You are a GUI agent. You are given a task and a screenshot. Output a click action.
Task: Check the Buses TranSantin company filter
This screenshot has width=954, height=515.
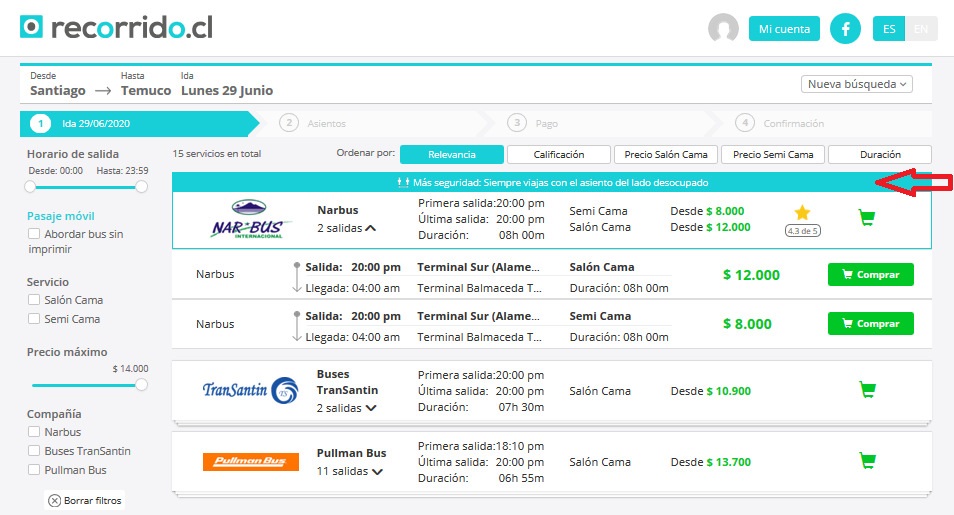[34, 450]
